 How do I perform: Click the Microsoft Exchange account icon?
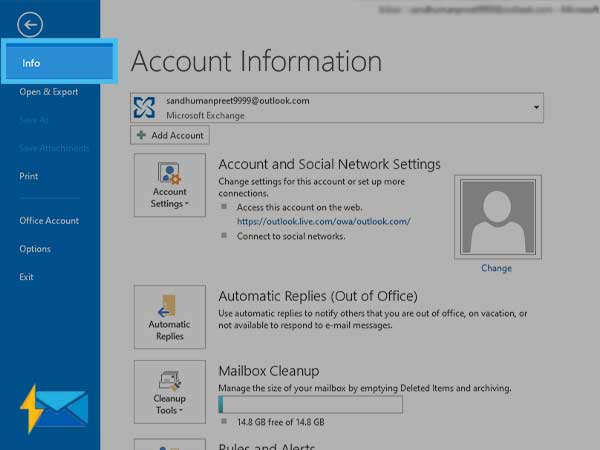point(144,108)
